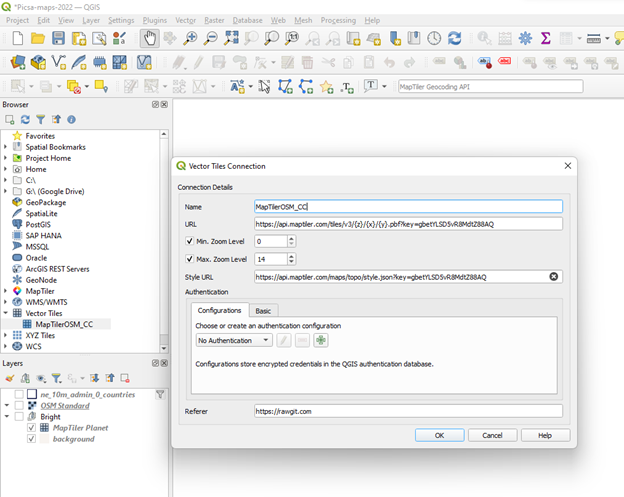624x497 pixels.
Task: Click the Save Project icon
Action: 59,39
